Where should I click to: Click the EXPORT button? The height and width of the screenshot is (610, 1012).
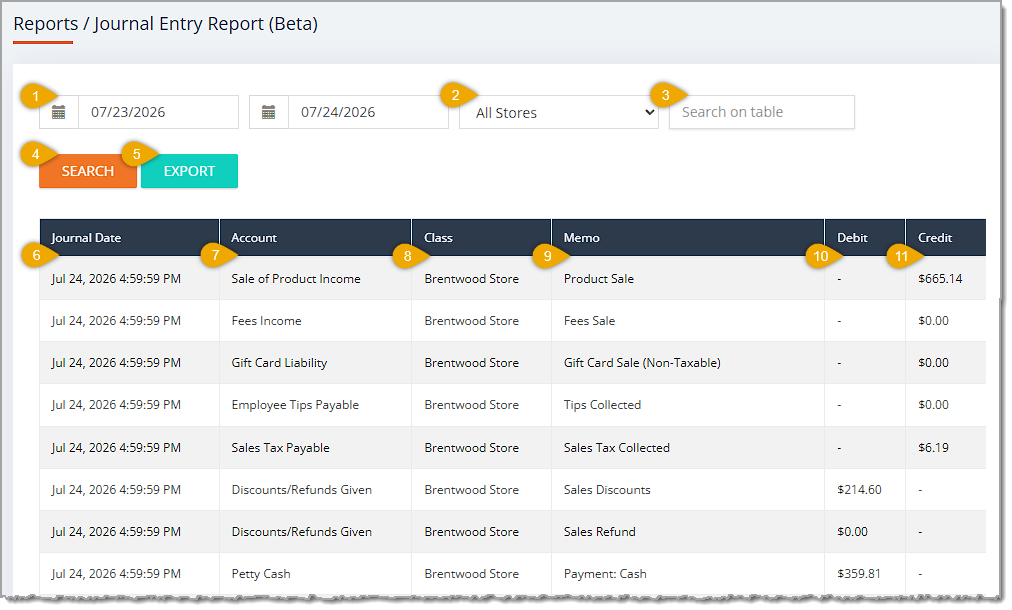[x=189, y=171]
